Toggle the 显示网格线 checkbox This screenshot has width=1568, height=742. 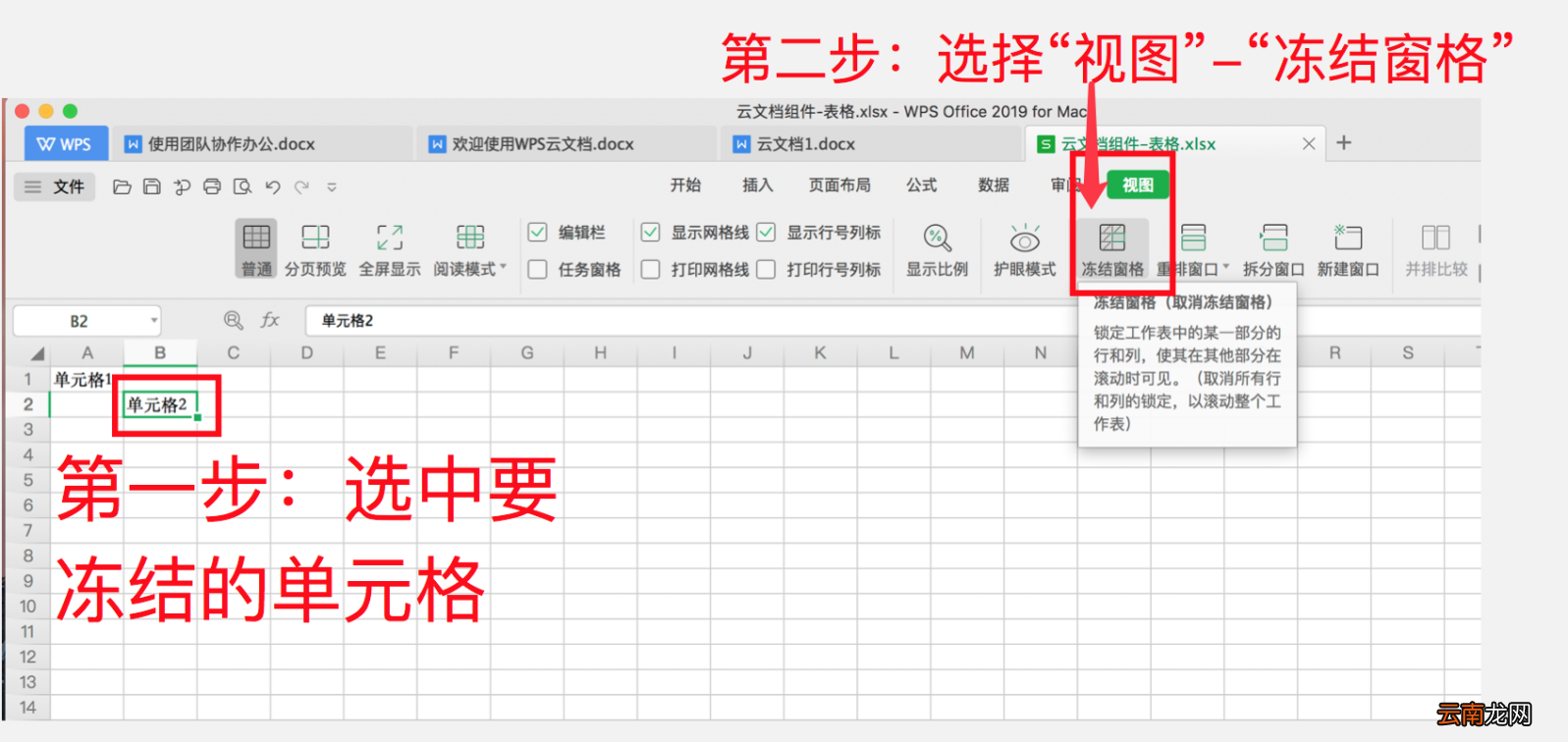(x=650, y=233)
